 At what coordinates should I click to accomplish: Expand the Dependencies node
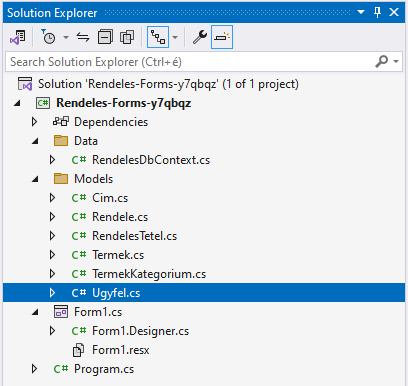pyautogui.click(x=34, y=122)
